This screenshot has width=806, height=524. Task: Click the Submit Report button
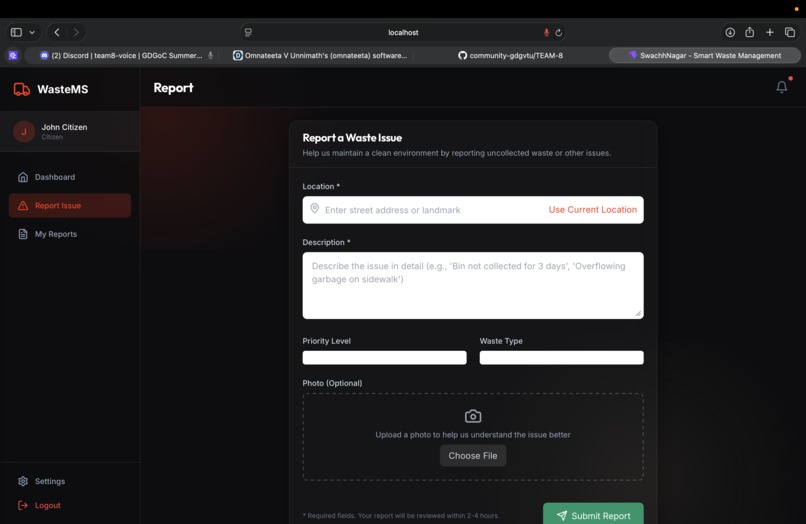tap(593, 514)
